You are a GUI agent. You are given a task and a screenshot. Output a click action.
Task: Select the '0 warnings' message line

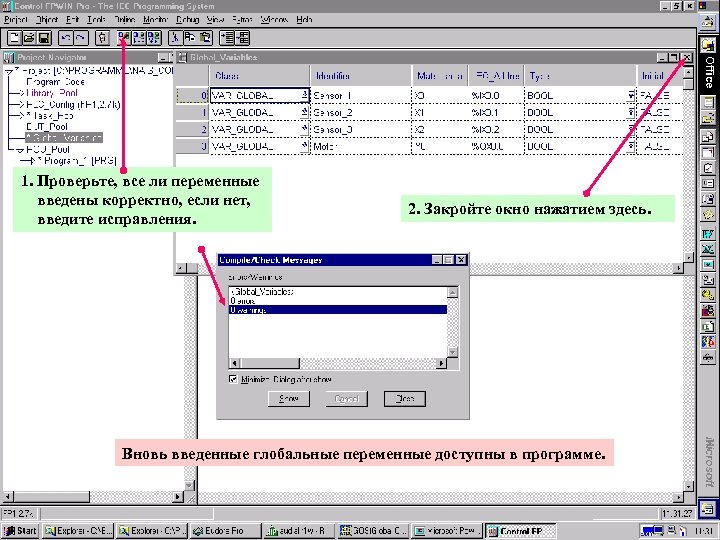coord(338,310)
